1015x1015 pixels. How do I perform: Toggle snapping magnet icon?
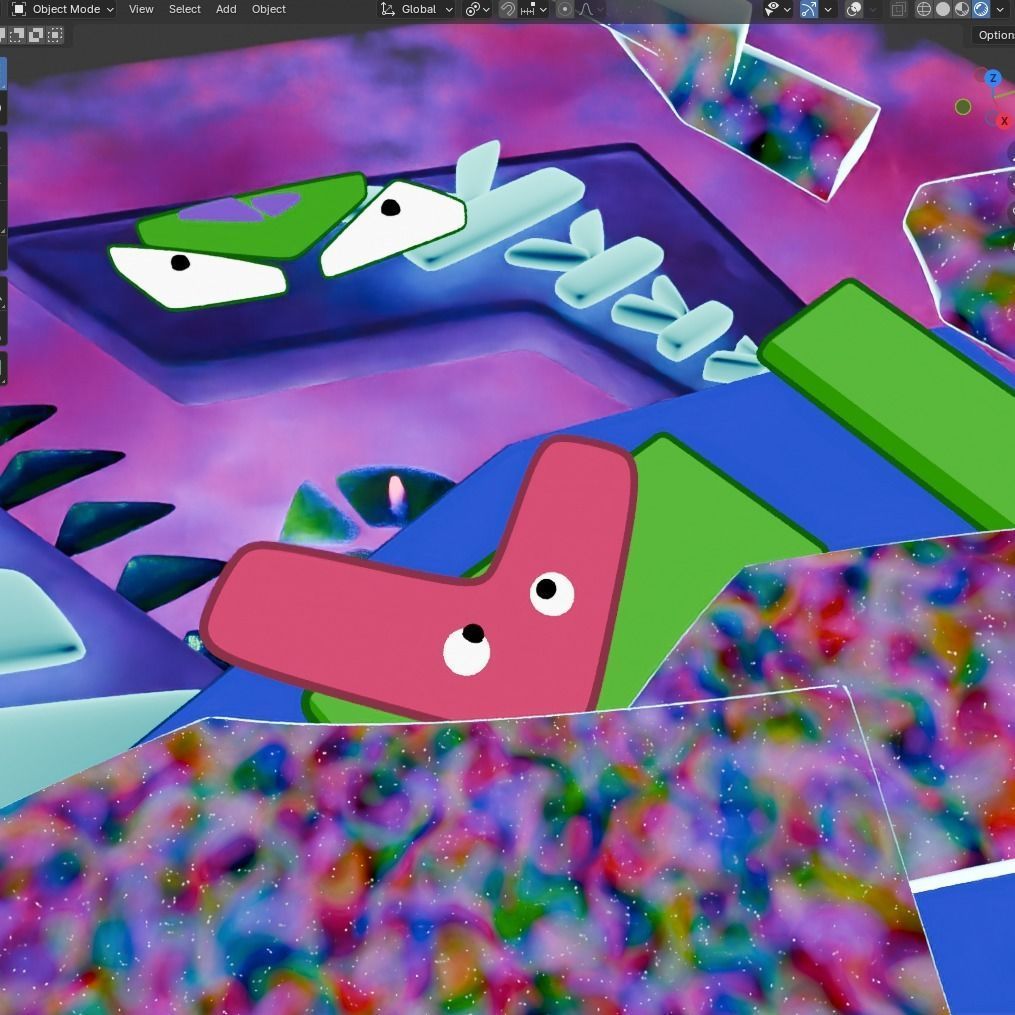(x=508, y=9)
